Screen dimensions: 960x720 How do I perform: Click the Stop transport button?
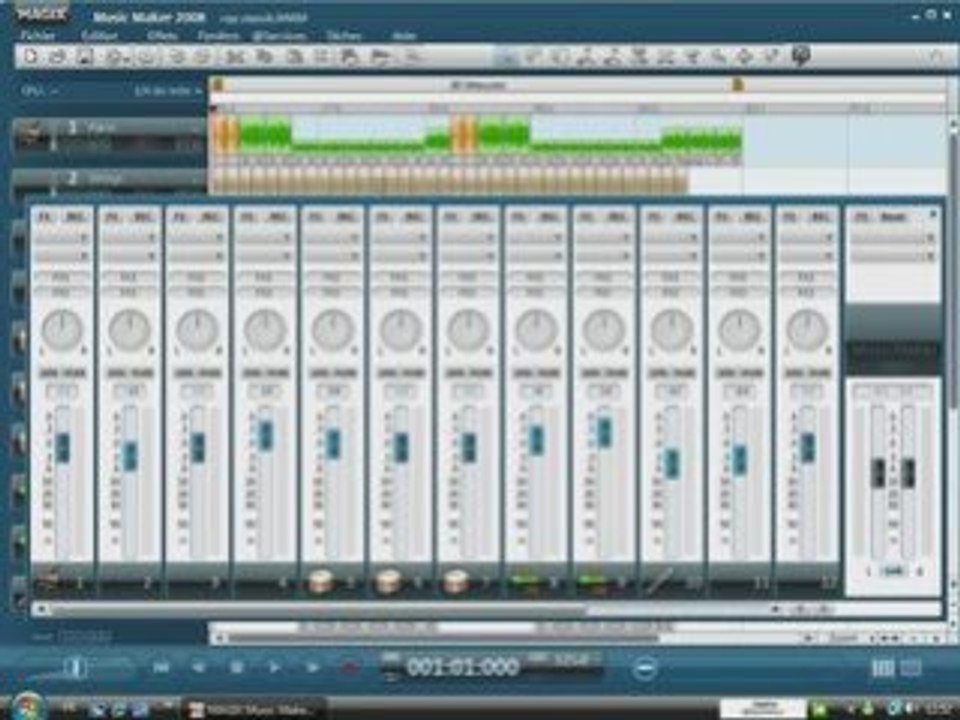click(x=237, y=667)
